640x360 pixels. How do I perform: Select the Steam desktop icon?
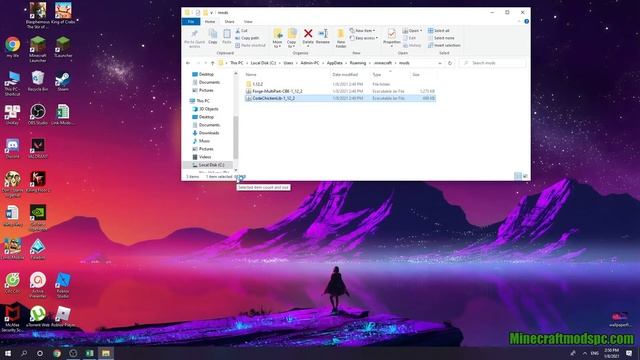[x=63, y=81]
